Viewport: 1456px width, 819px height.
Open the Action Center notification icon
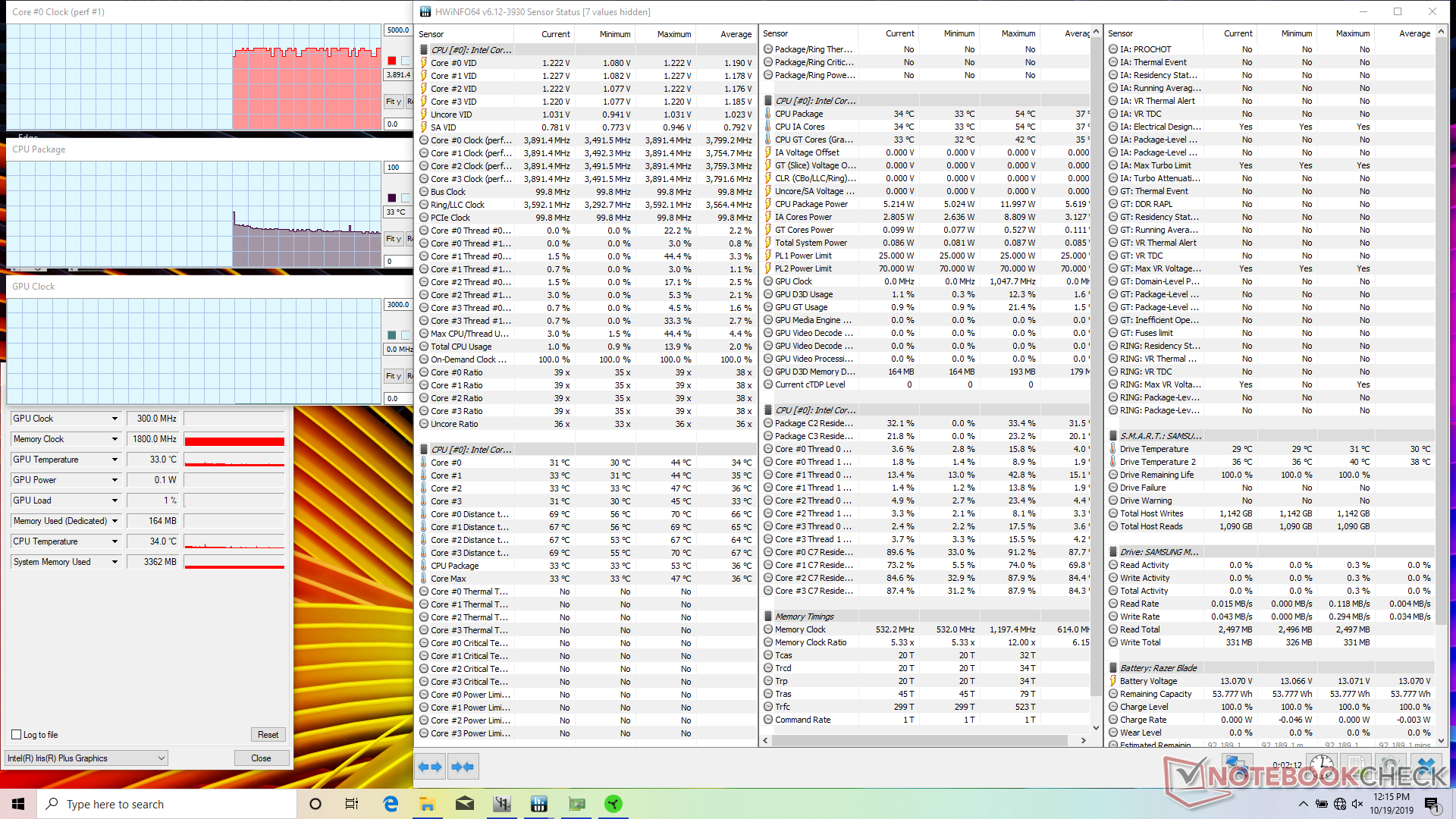pyautogui.click(x=1431, y=804)
